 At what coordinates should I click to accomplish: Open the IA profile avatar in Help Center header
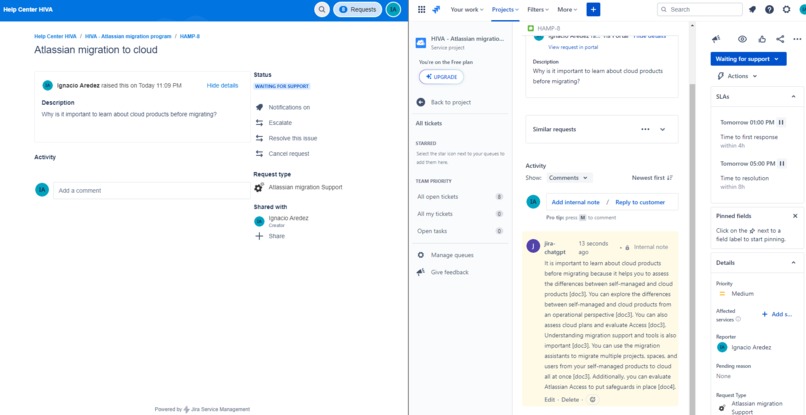[393, 9]
